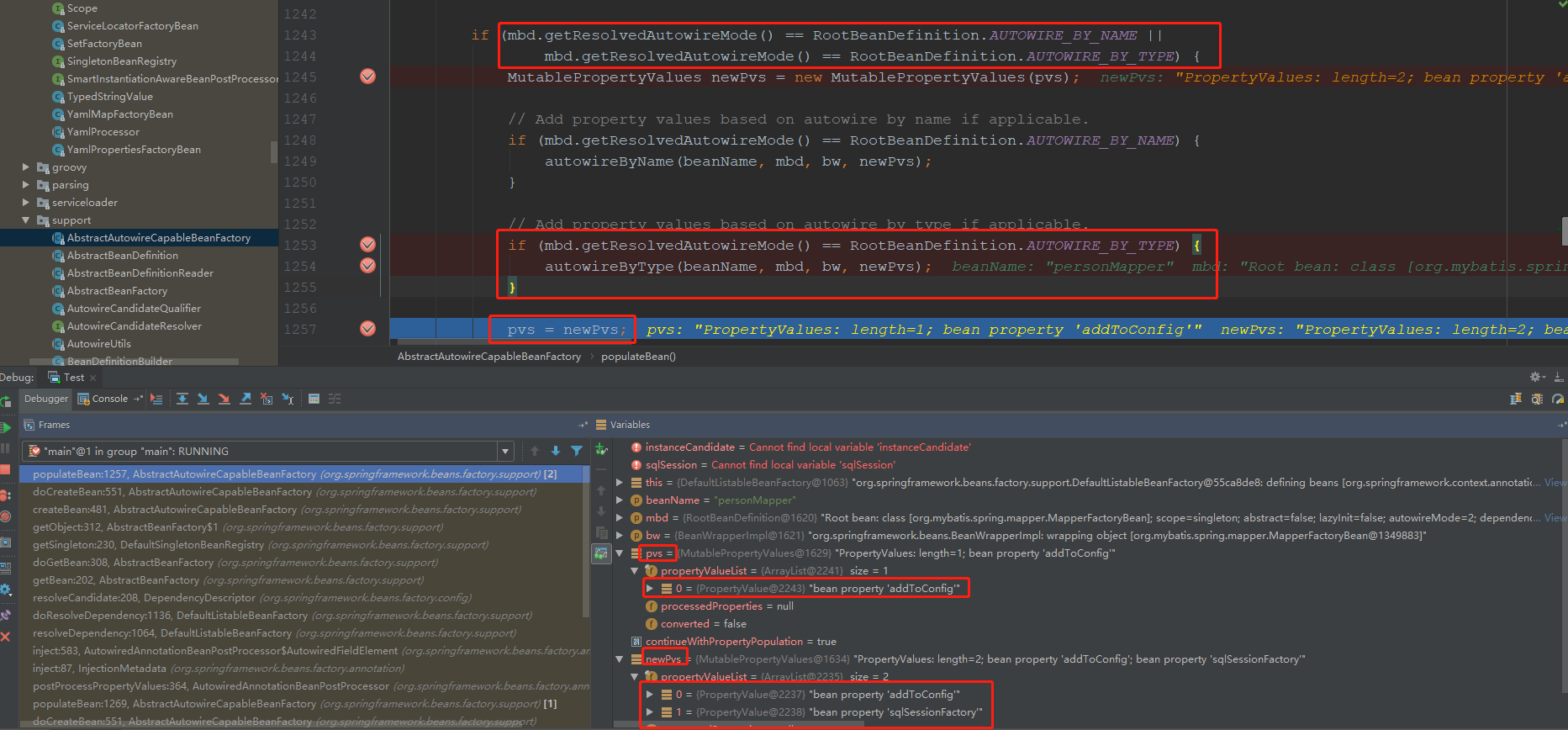
Task: Close the Test debug session tab
Action: coord(92,378)
